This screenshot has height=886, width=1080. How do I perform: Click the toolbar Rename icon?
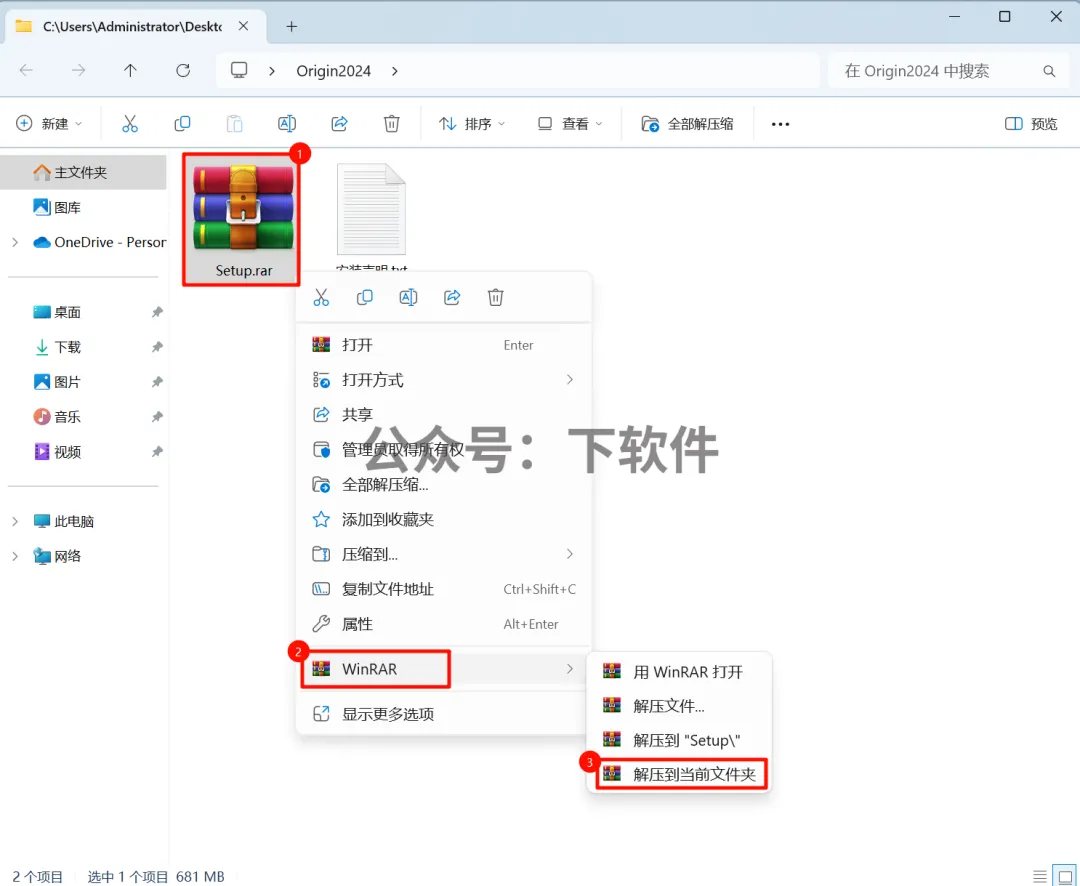(287, 124)
